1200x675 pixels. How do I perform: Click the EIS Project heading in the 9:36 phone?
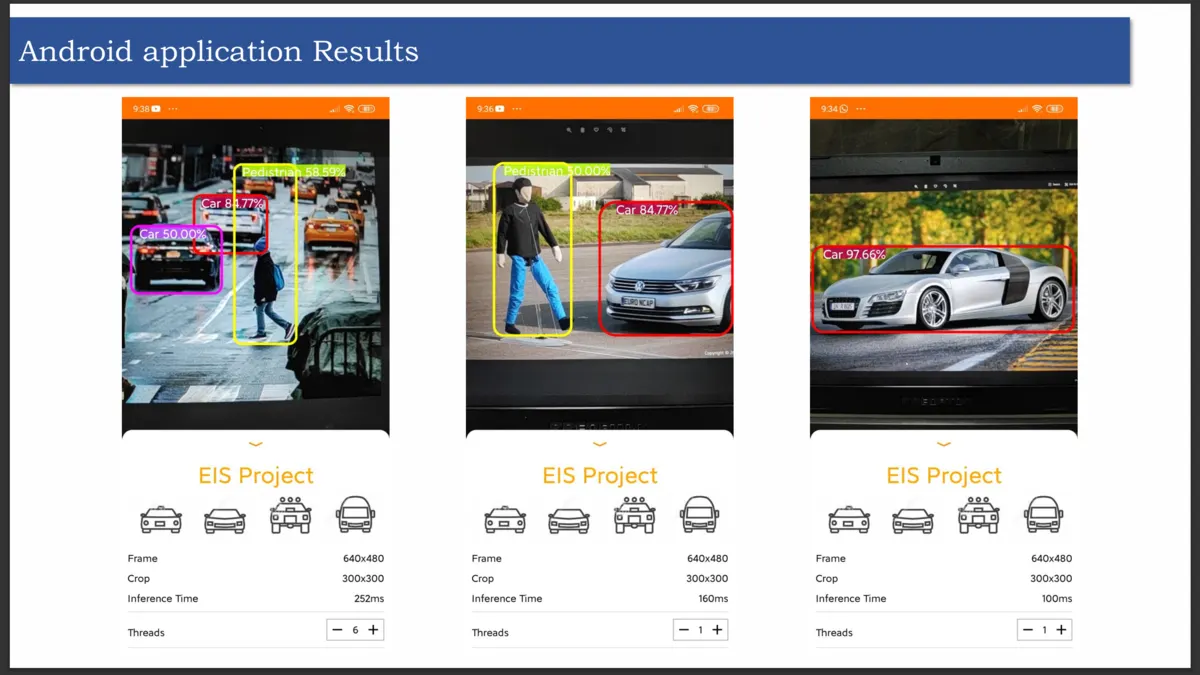pos(600,476)
